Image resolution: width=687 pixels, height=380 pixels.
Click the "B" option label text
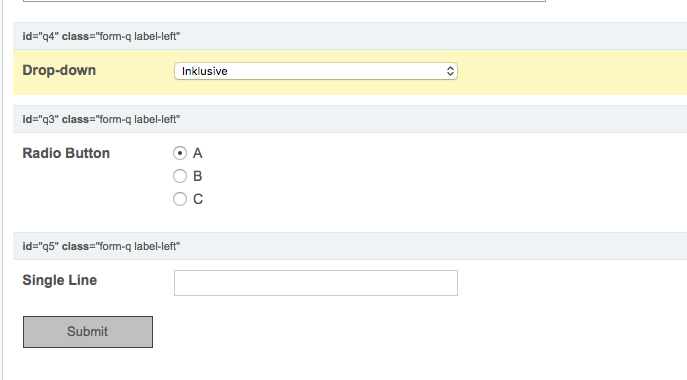[198, 176]
